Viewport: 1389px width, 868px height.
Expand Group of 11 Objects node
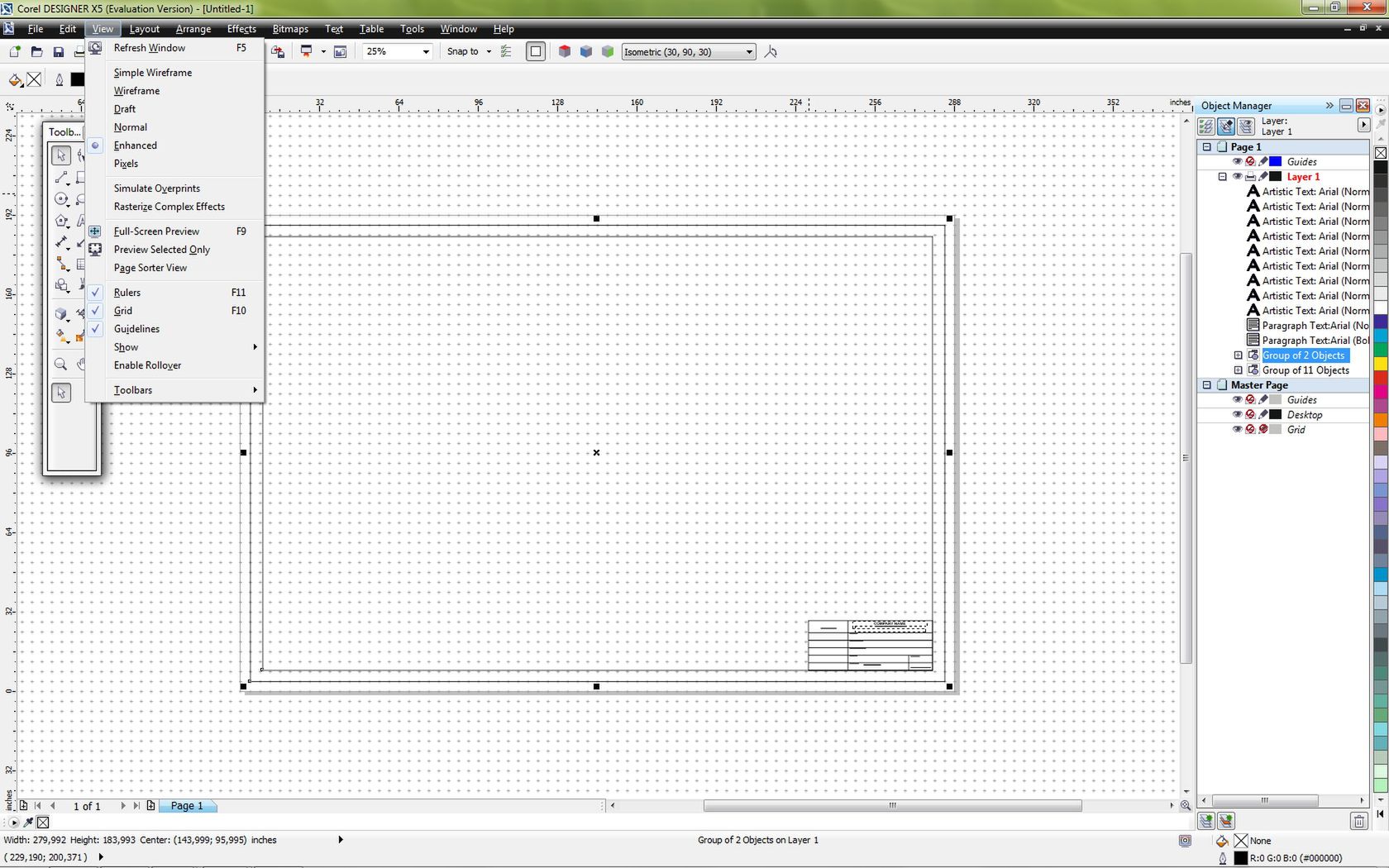tap(1238, 370)
